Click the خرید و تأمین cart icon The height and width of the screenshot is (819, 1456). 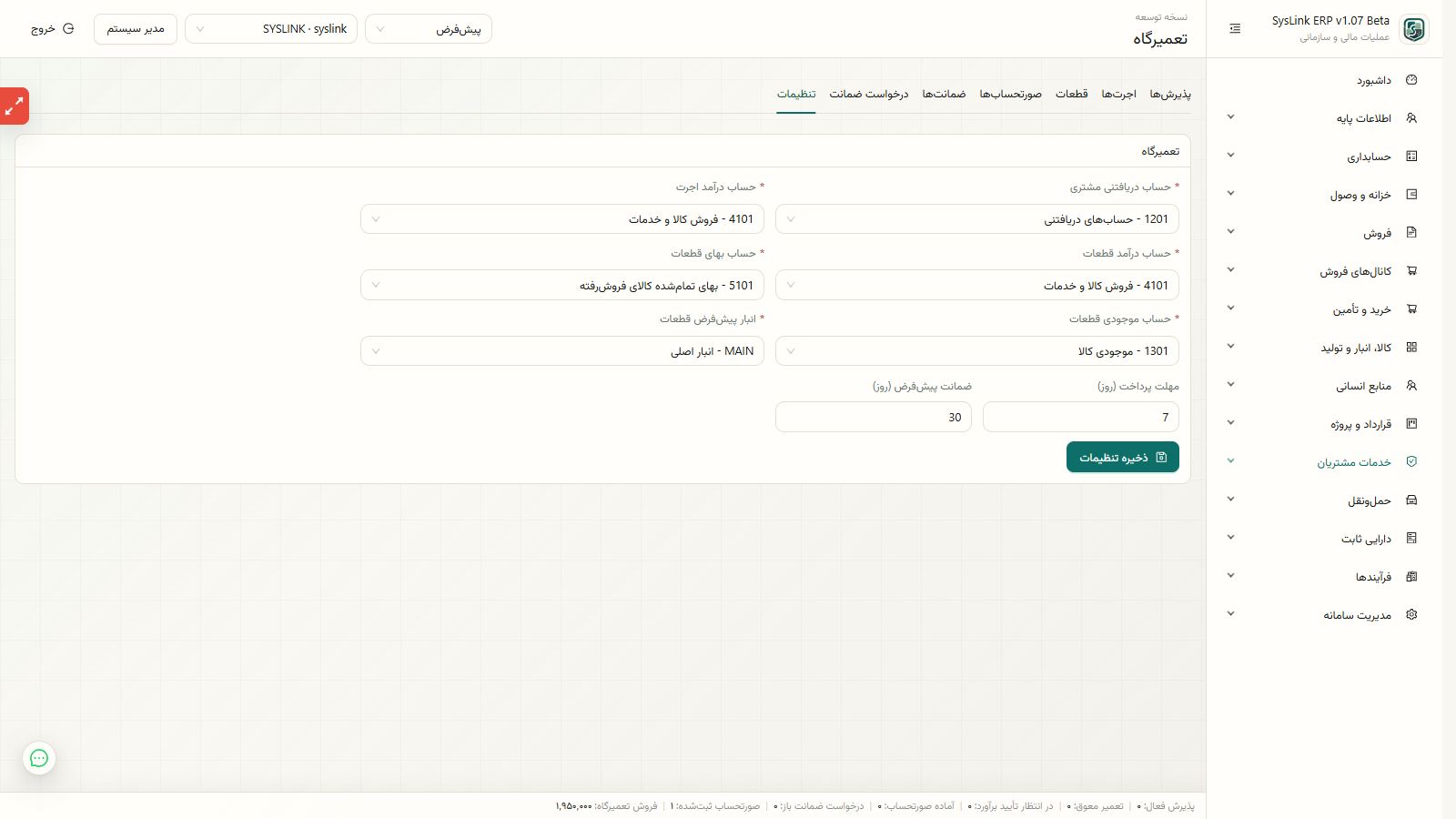click(x=1411, y=309)
